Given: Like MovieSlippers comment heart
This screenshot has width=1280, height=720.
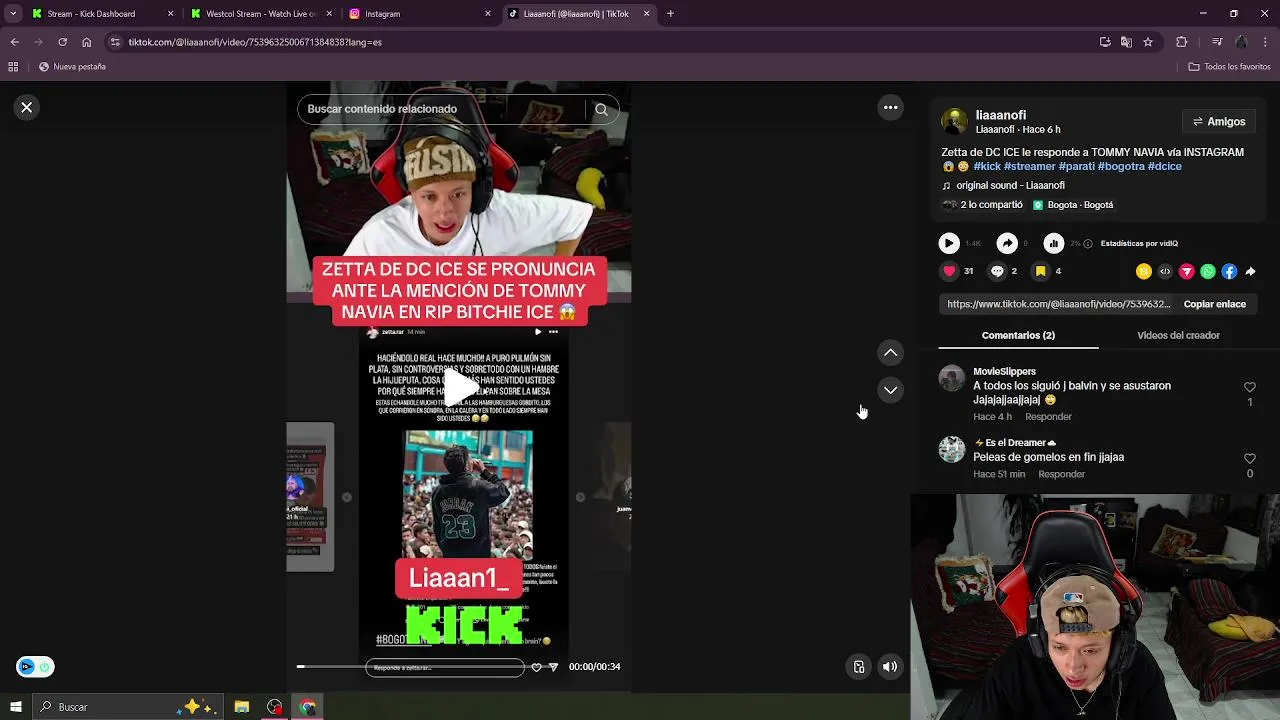Looking at the screenshot, I should coord(1249,387).
